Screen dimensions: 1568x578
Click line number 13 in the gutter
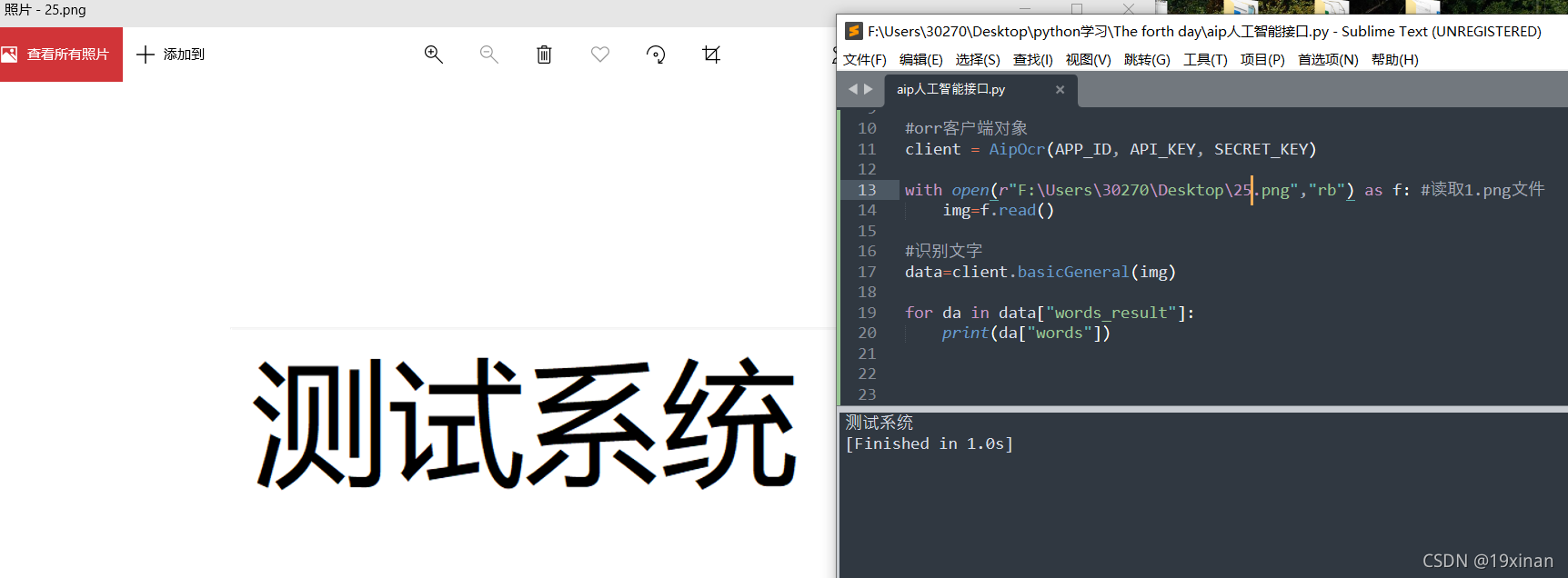click(x=867, y=190)
